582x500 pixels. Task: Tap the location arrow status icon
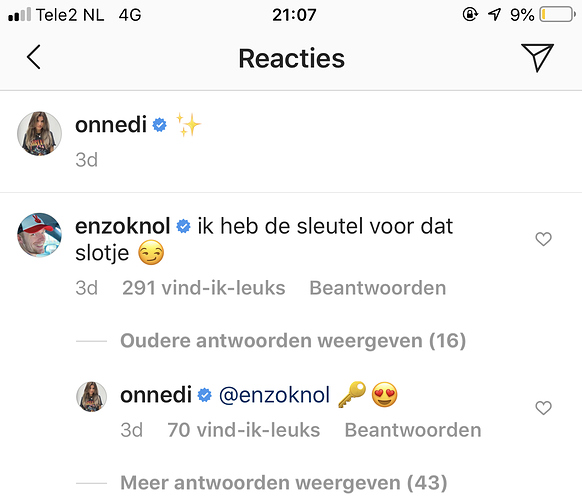pos(494,15)
